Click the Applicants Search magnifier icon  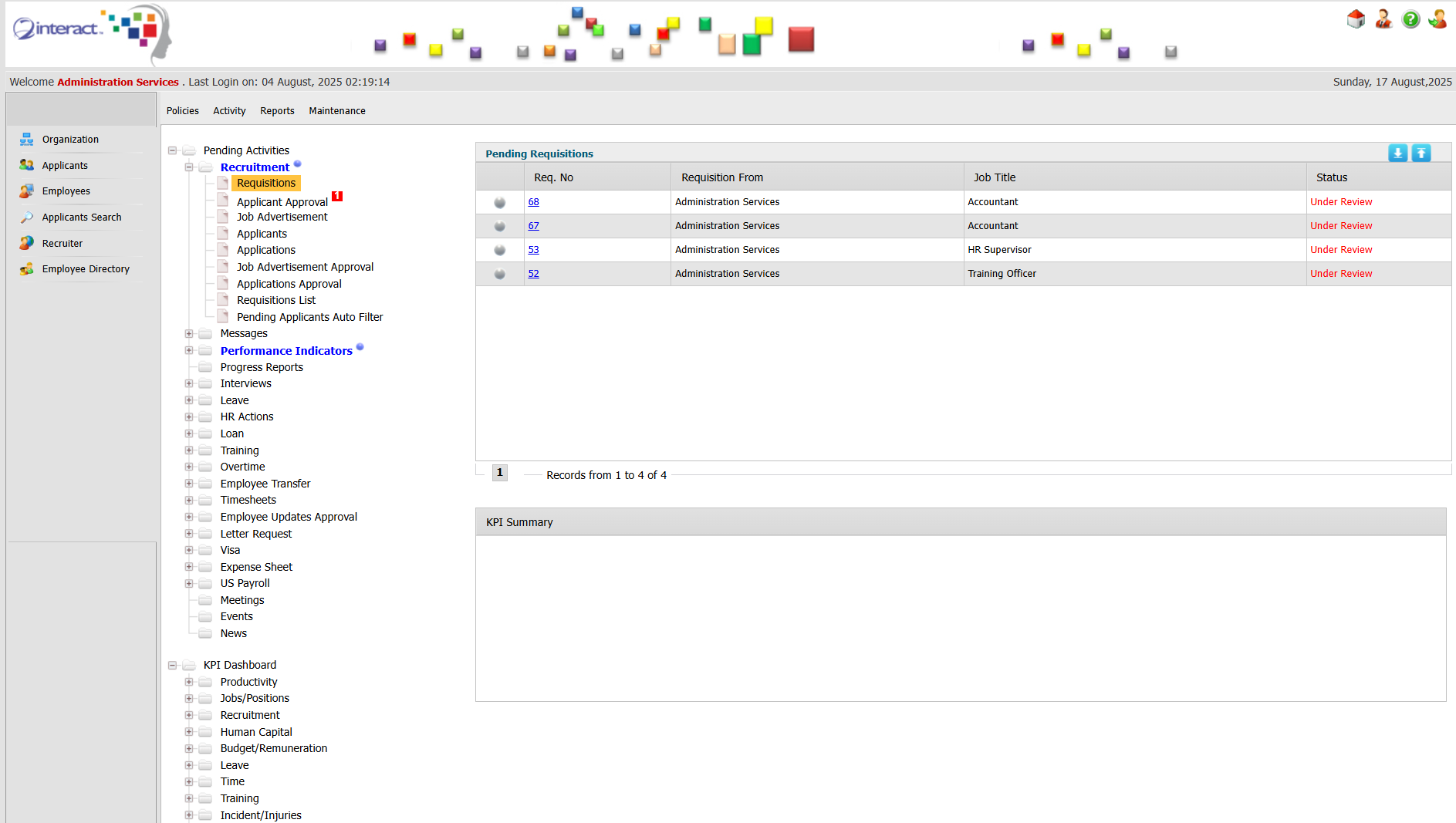point(27,218)
